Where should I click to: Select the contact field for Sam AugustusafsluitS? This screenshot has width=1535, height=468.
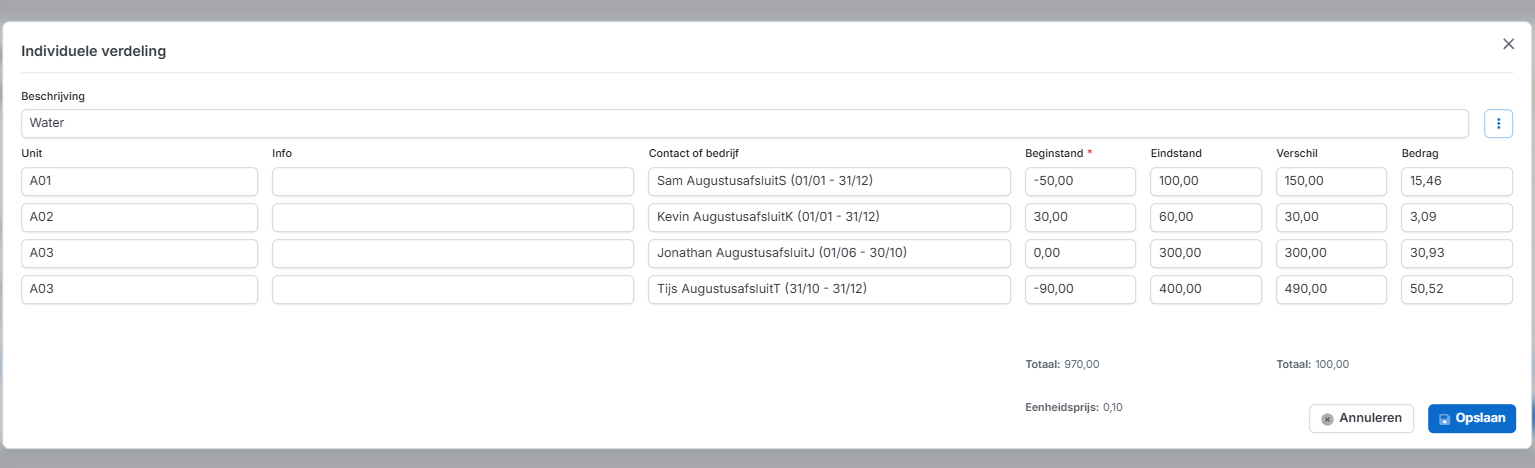click(829, 182)
